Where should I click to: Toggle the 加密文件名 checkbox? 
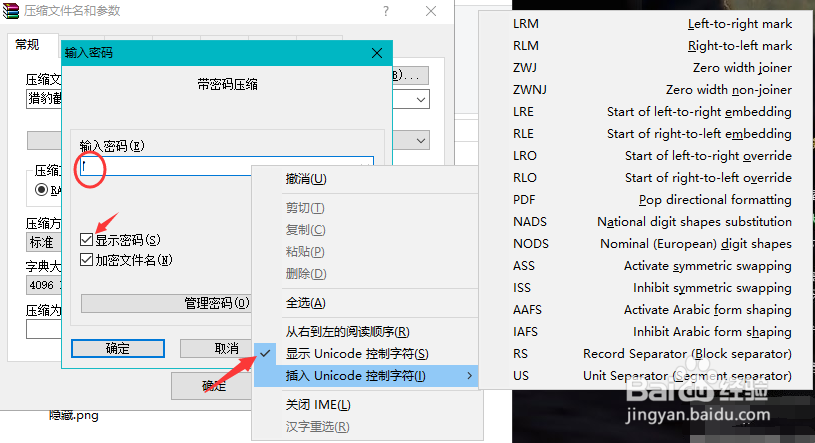pyautogui.click(x=86, y=259)
